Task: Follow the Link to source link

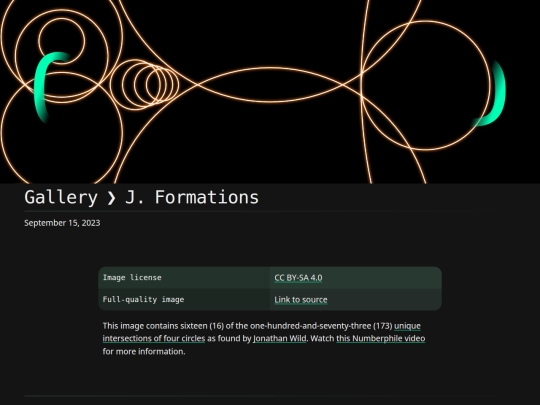Action: (301, 300)
